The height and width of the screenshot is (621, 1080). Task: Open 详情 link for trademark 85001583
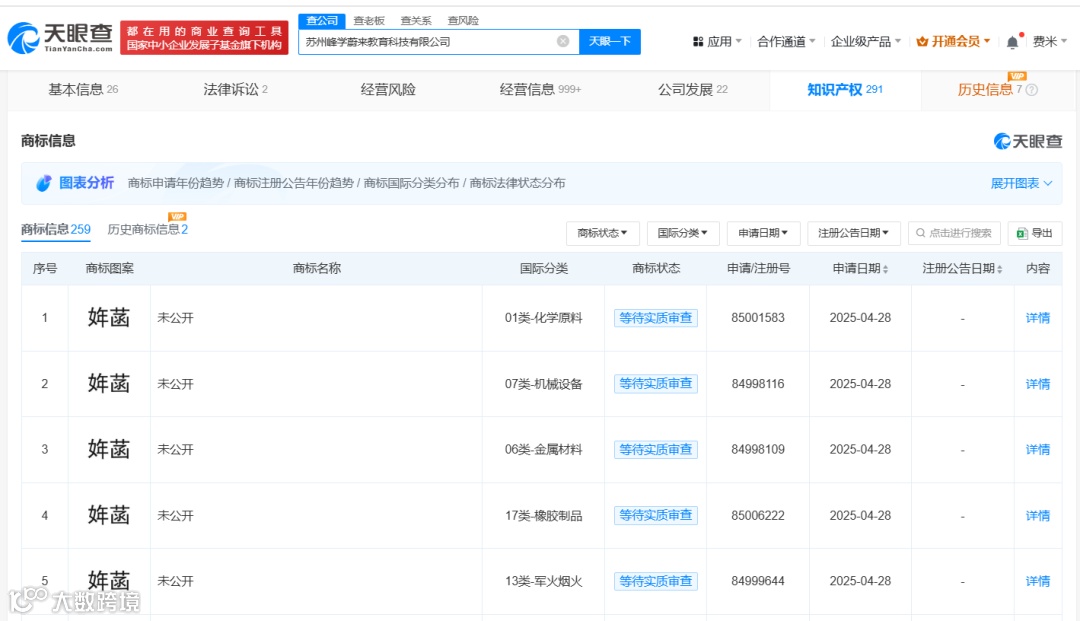[x=1037, y=318]
